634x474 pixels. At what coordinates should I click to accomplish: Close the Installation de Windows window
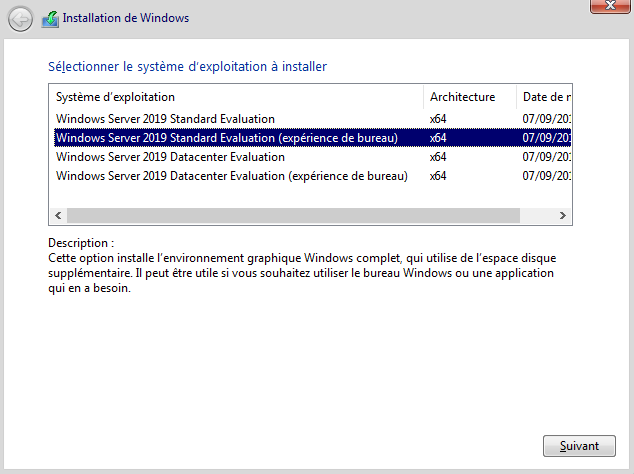point(610,6)
